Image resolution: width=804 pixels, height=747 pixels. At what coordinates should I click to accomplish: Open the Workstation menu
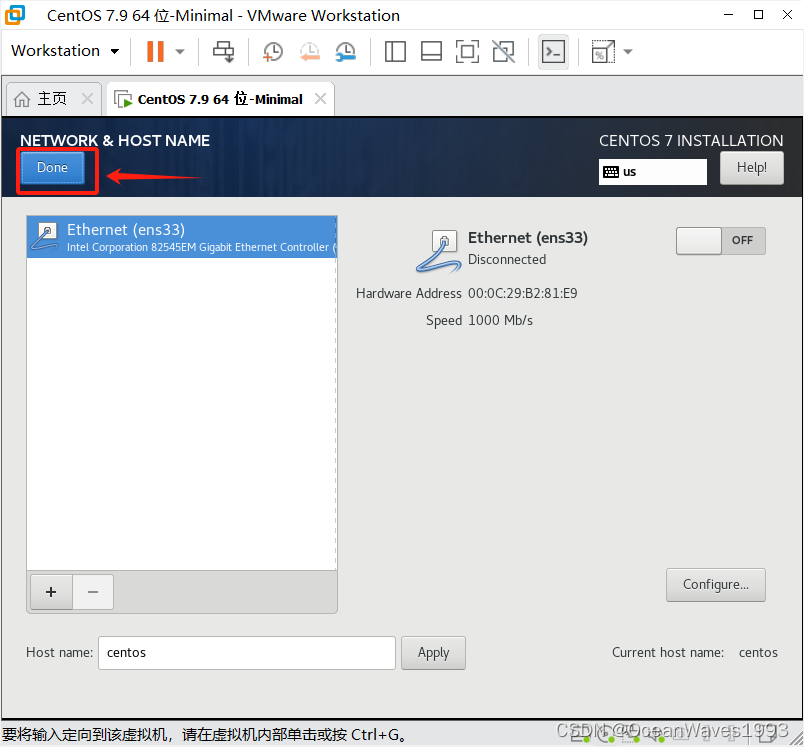coord(65,51)
